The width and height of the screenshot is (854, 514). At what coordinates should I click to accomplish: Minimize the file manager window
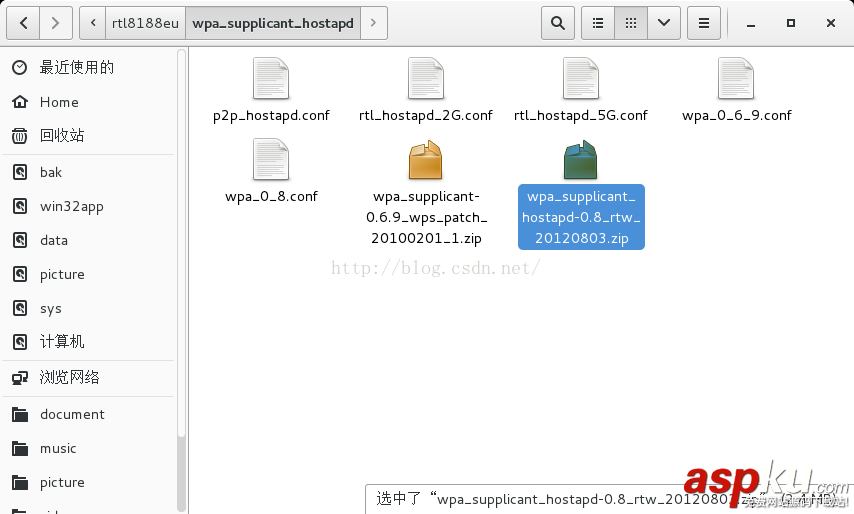click(x=751, y=23)
